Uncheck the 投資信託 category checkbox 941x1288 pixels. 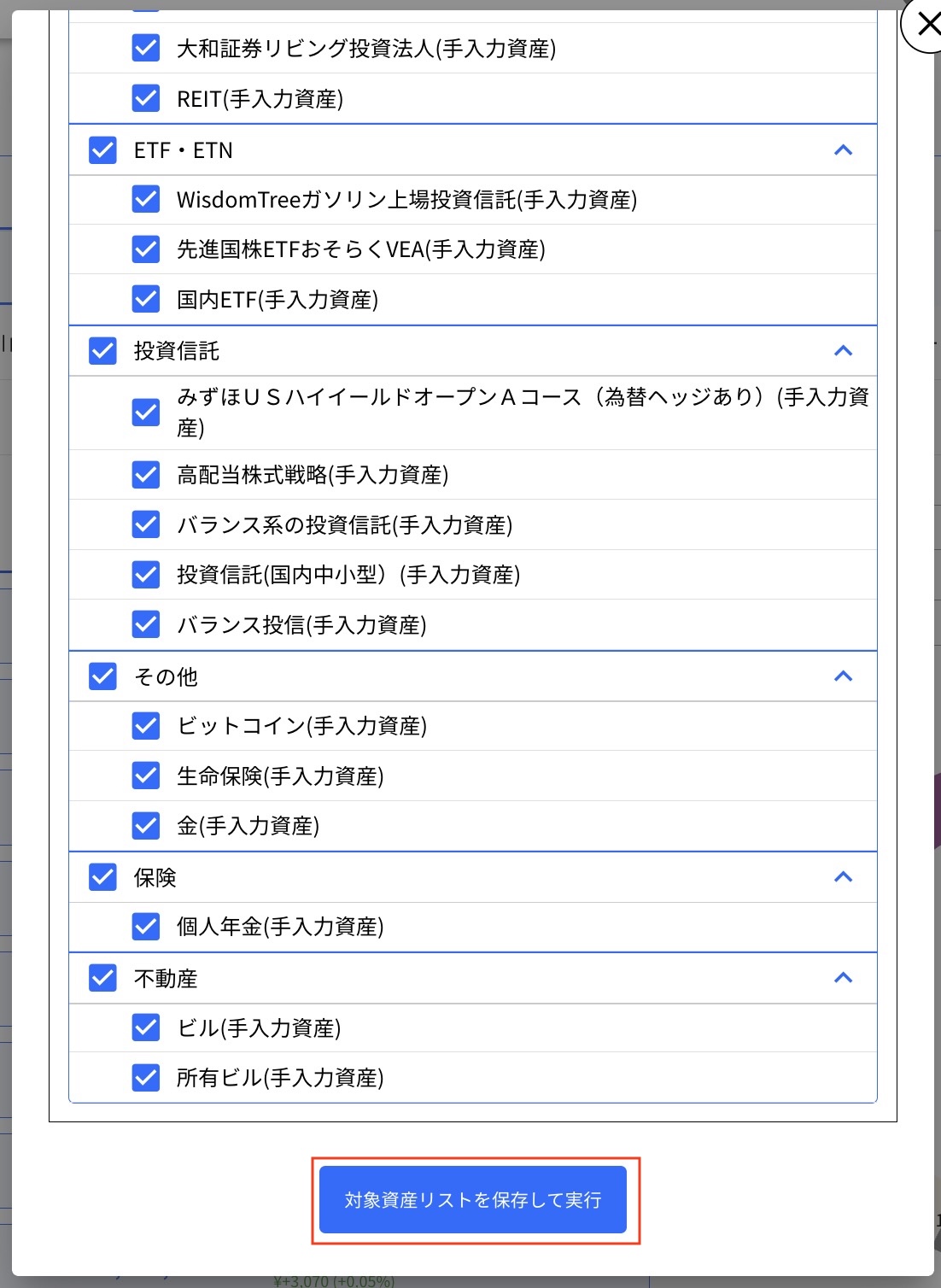pyautogui.click(x=102, y=350)
